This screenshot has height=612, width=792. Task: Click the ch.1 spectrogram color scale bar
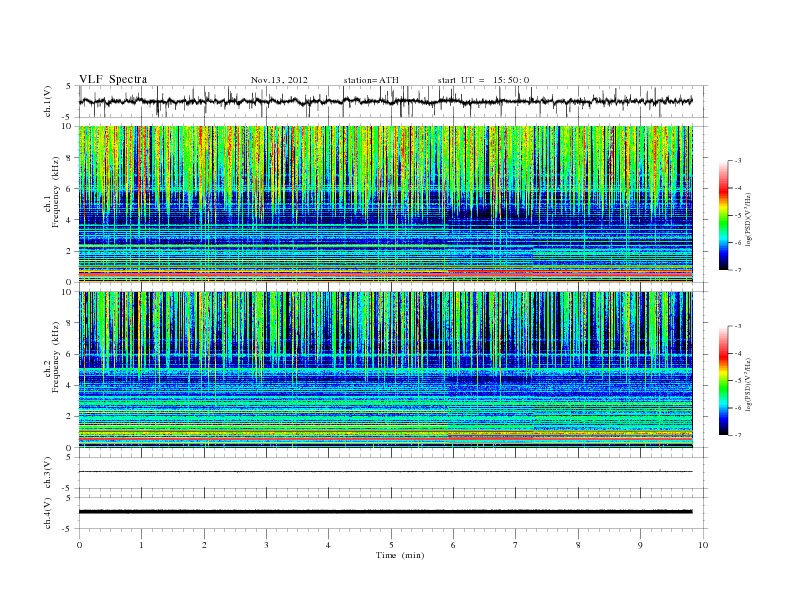tap(724, 215)
